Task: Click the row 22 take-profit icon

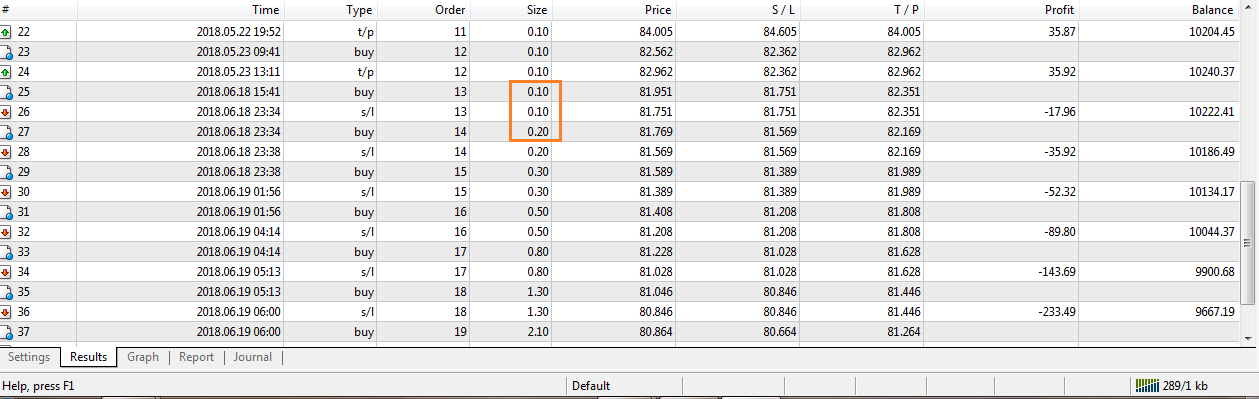Action: coord(6,31)
